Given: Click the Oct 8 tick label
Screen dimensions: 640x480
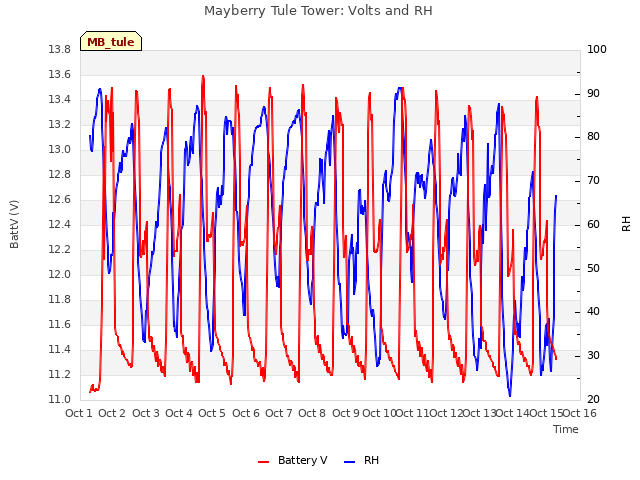Looking at the screenshot, I should point(312,413).
